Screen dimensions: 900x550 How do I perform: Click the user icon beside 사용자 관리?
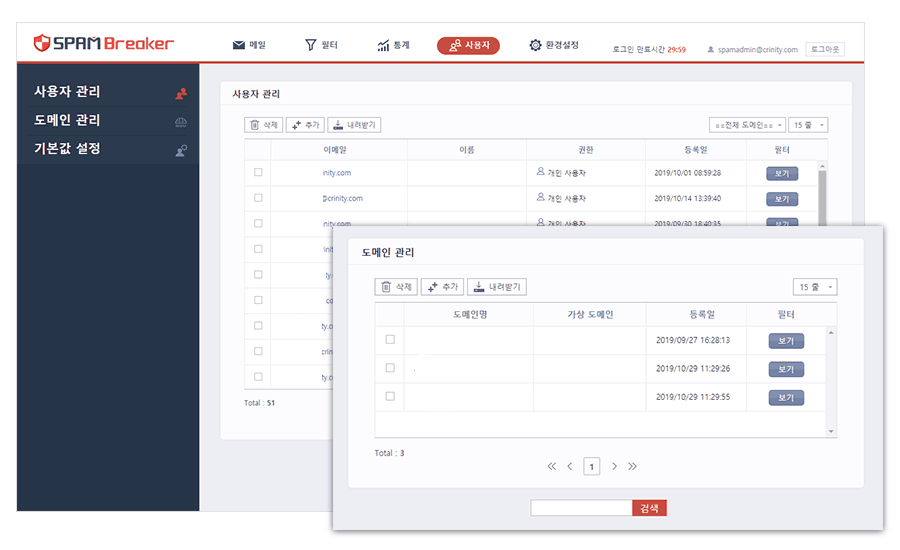pos(181,94)
